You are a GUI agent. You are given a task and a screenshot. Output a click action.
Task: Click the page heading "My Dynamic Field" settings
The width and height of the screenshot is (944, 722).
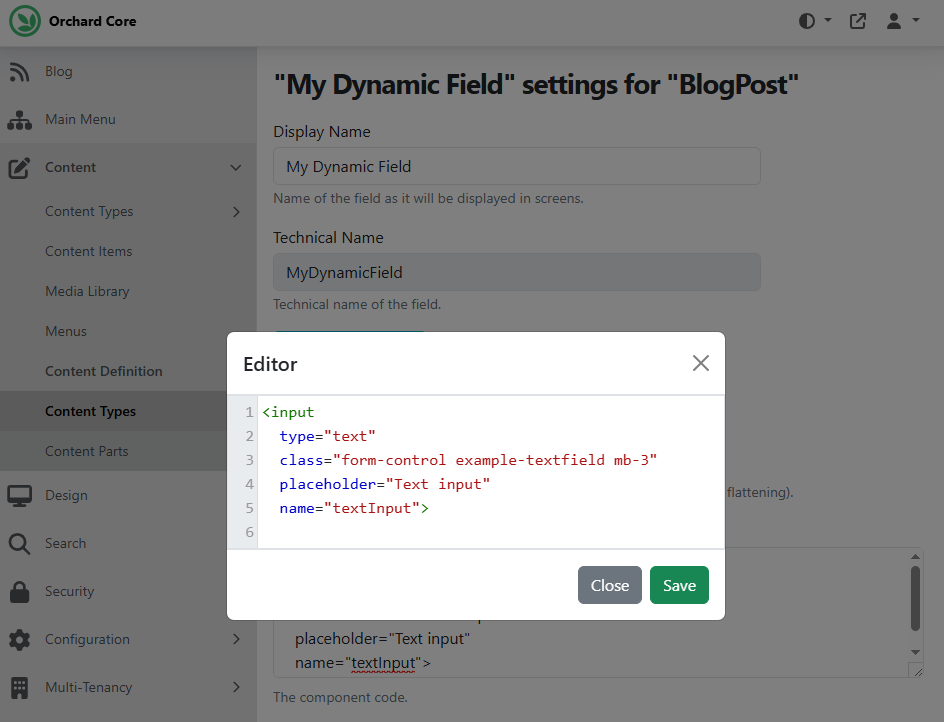(x=536, y=84)
